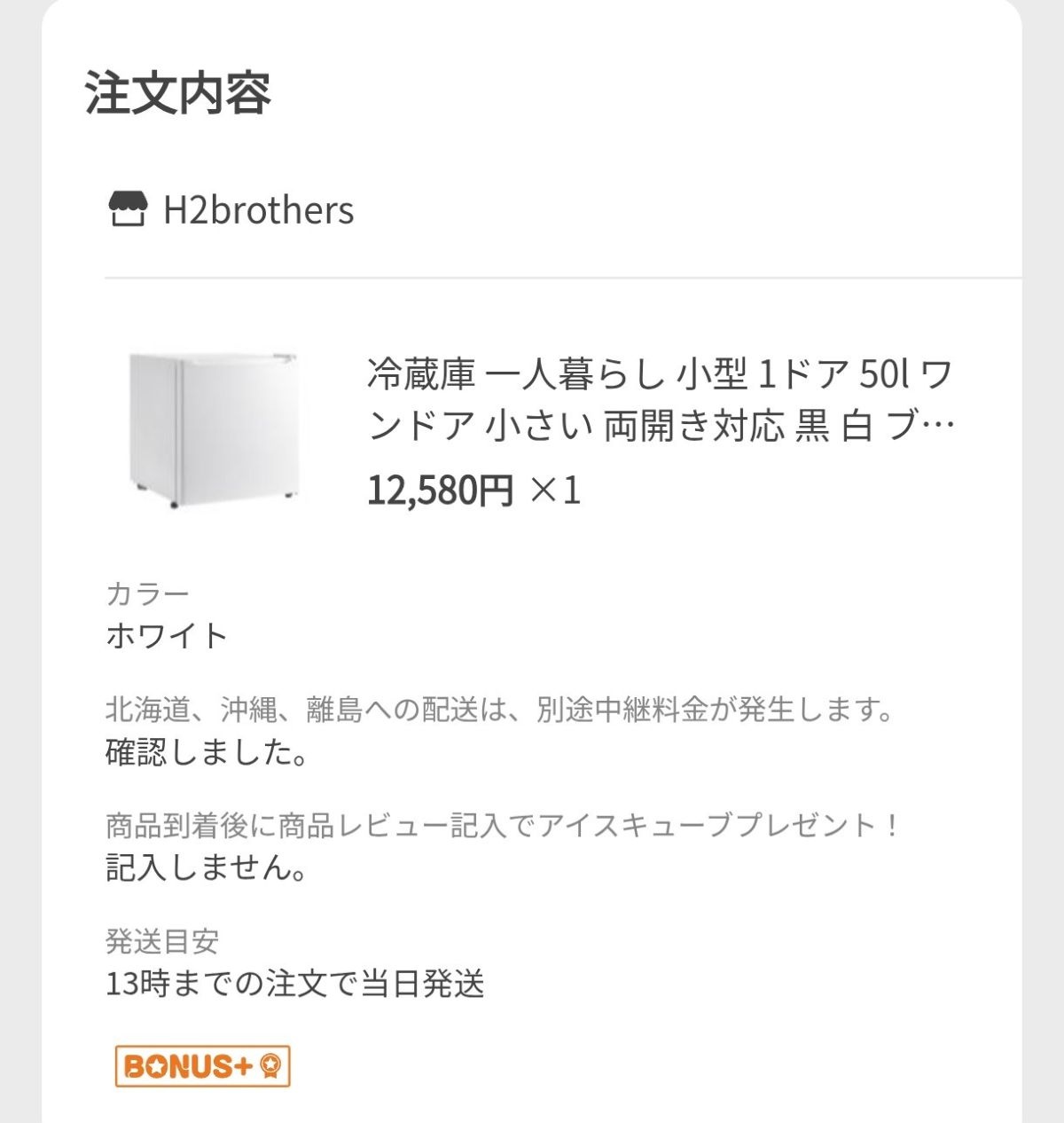This screenshot has height=1123, width=1064.
Task: Click the 北海道、沖縄、離島 shipping notice
Action: click(x=500, y=710)
